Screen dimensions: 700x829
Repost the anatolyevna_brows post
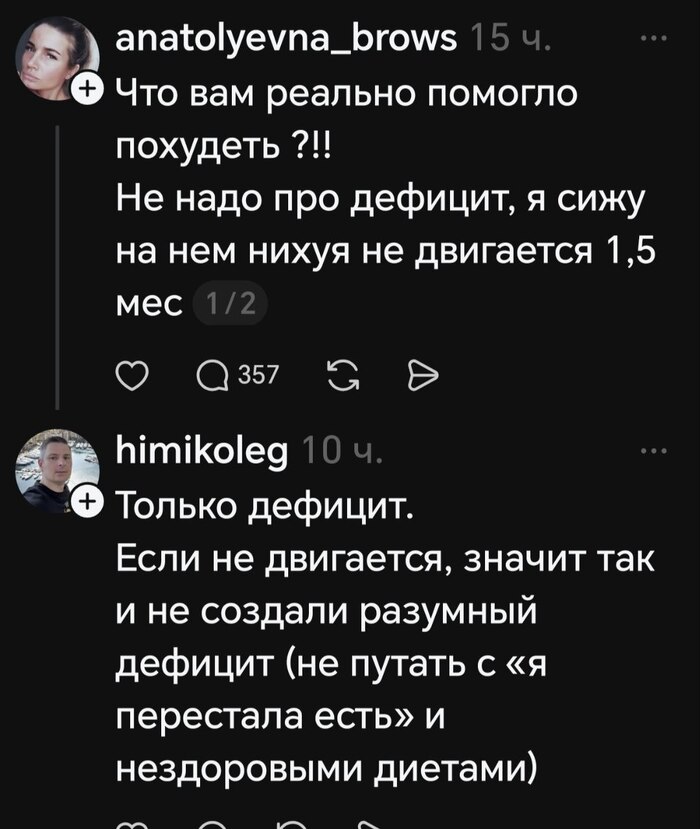click(x=341, y=374)
